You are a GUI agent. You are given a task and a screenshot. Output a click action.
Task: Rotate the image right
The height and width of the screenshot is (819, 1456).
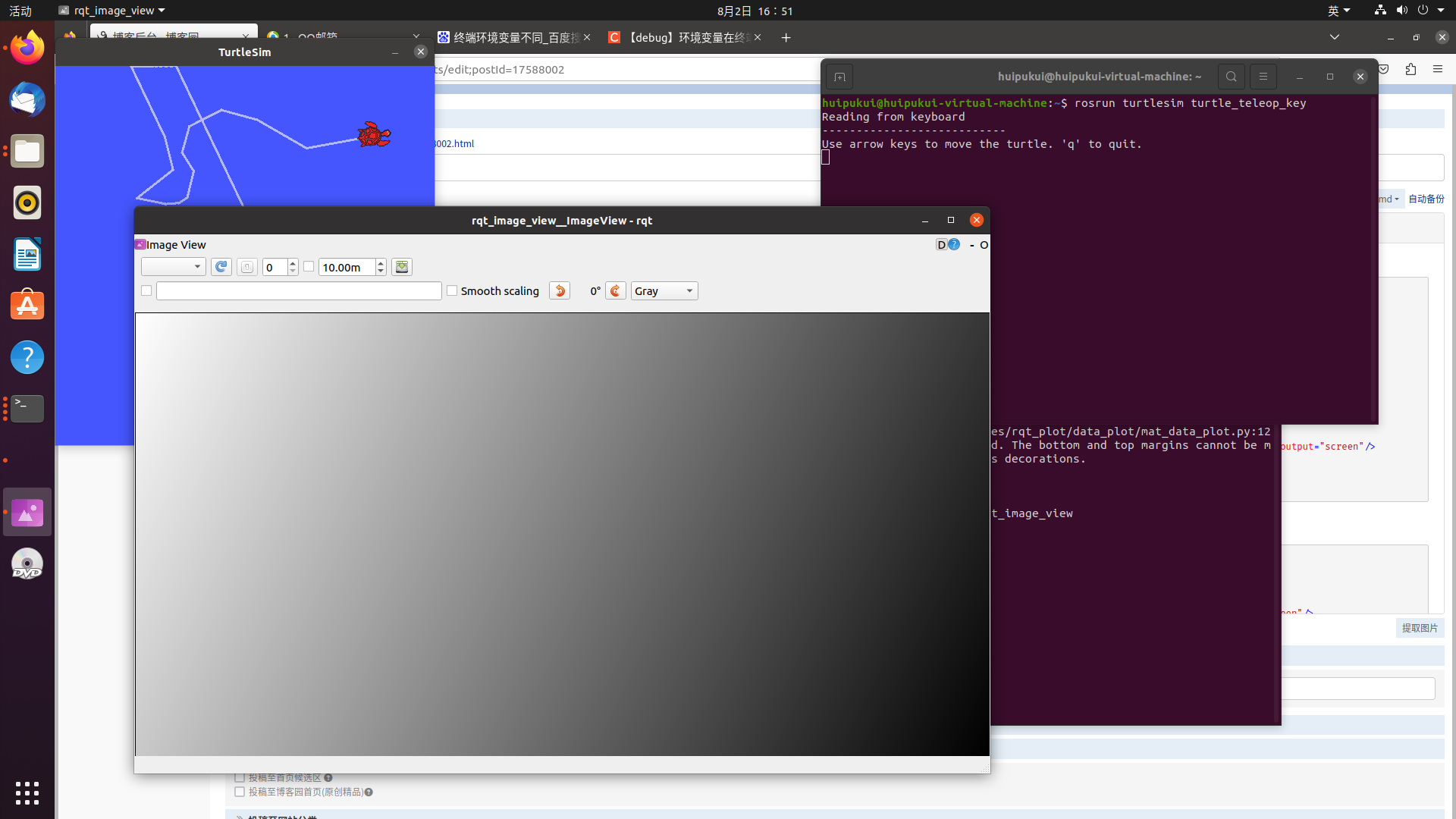point(616,291)
